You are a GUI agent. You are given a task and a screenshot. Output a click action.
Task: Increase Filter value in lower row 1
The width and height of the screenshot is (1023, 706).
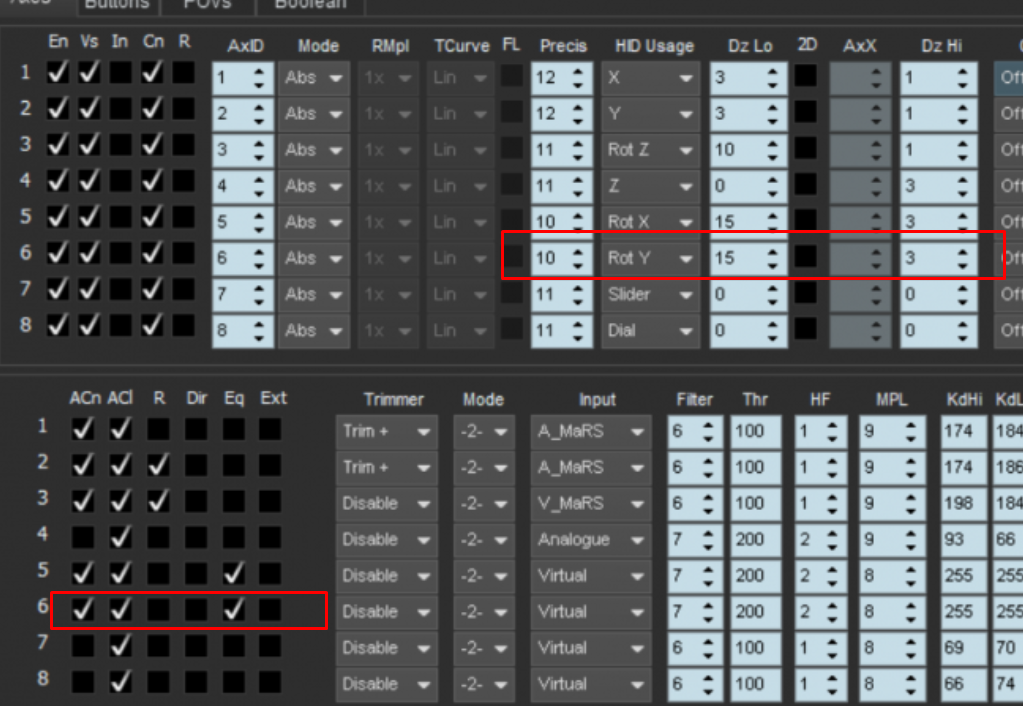tap(708, 425)
